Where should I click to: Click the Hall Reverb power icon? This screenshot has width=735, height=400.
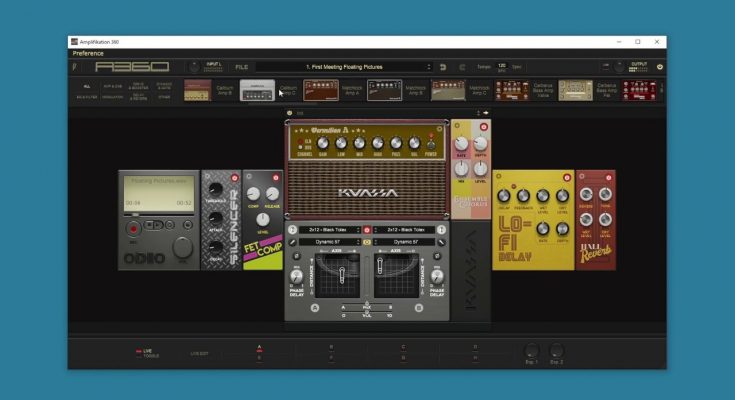click(607, 177)
